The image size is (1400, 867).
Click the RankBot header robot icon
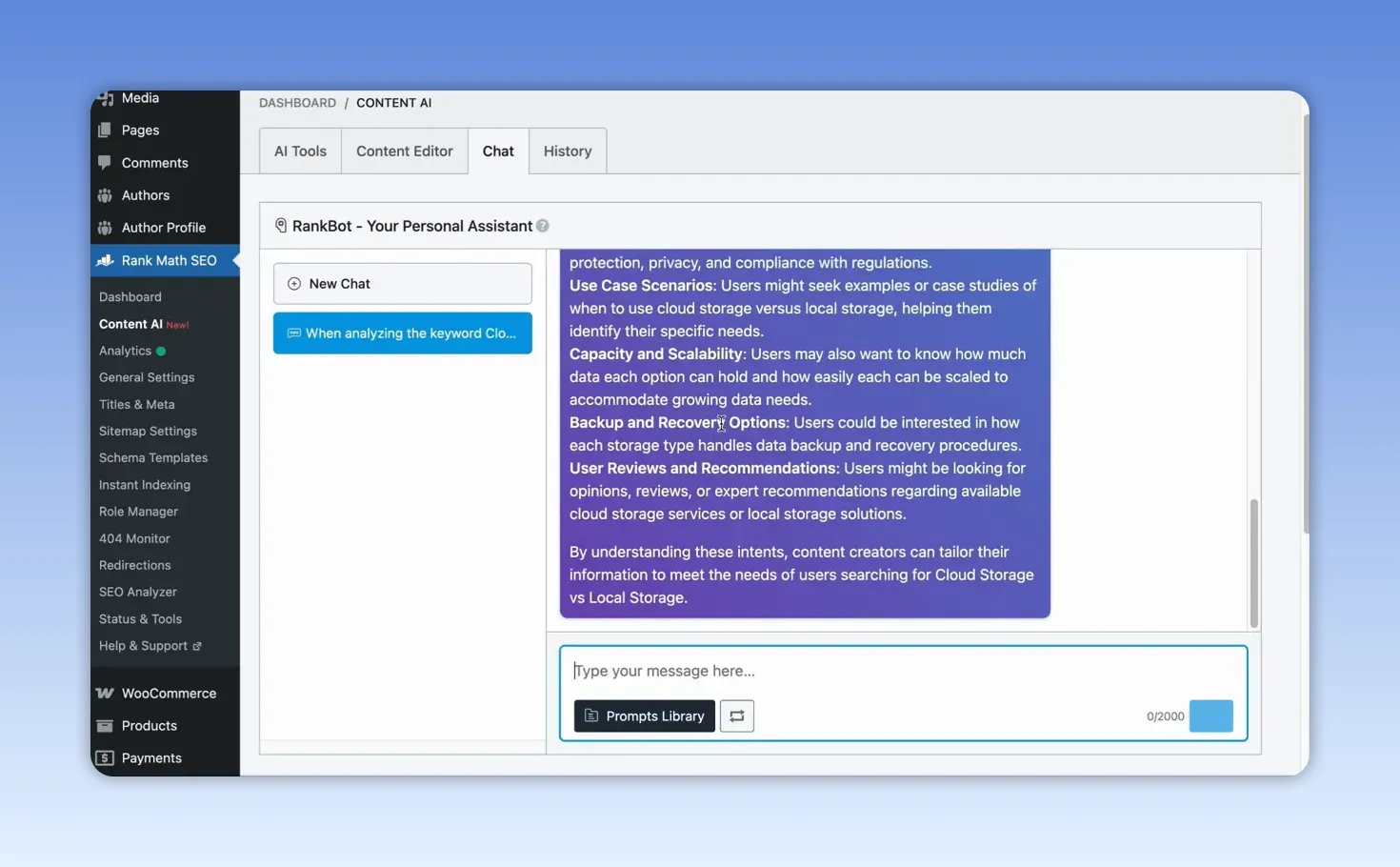click(281, 226)
